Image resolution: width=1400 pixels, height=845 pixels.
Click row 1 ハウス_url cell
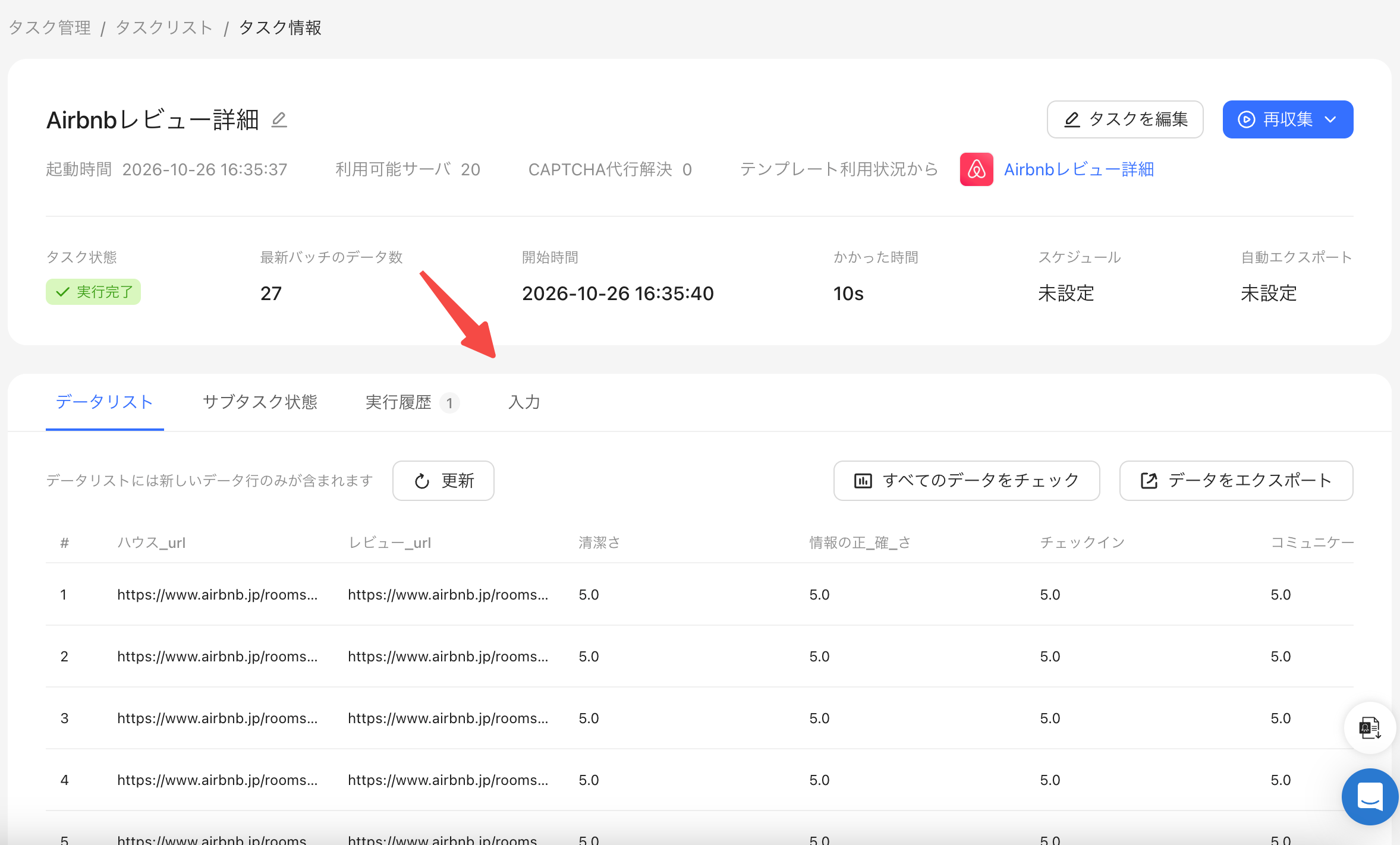point(218,595)
